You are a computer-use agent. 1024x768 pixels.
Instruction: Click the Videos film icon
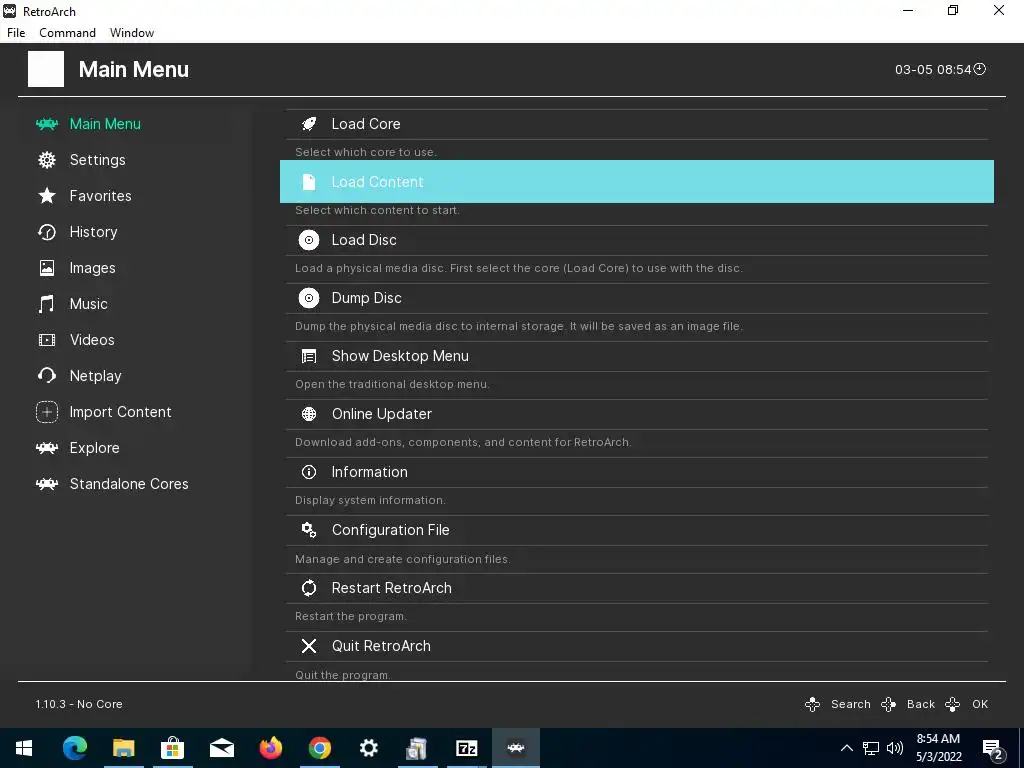click(x=47, y=340)
